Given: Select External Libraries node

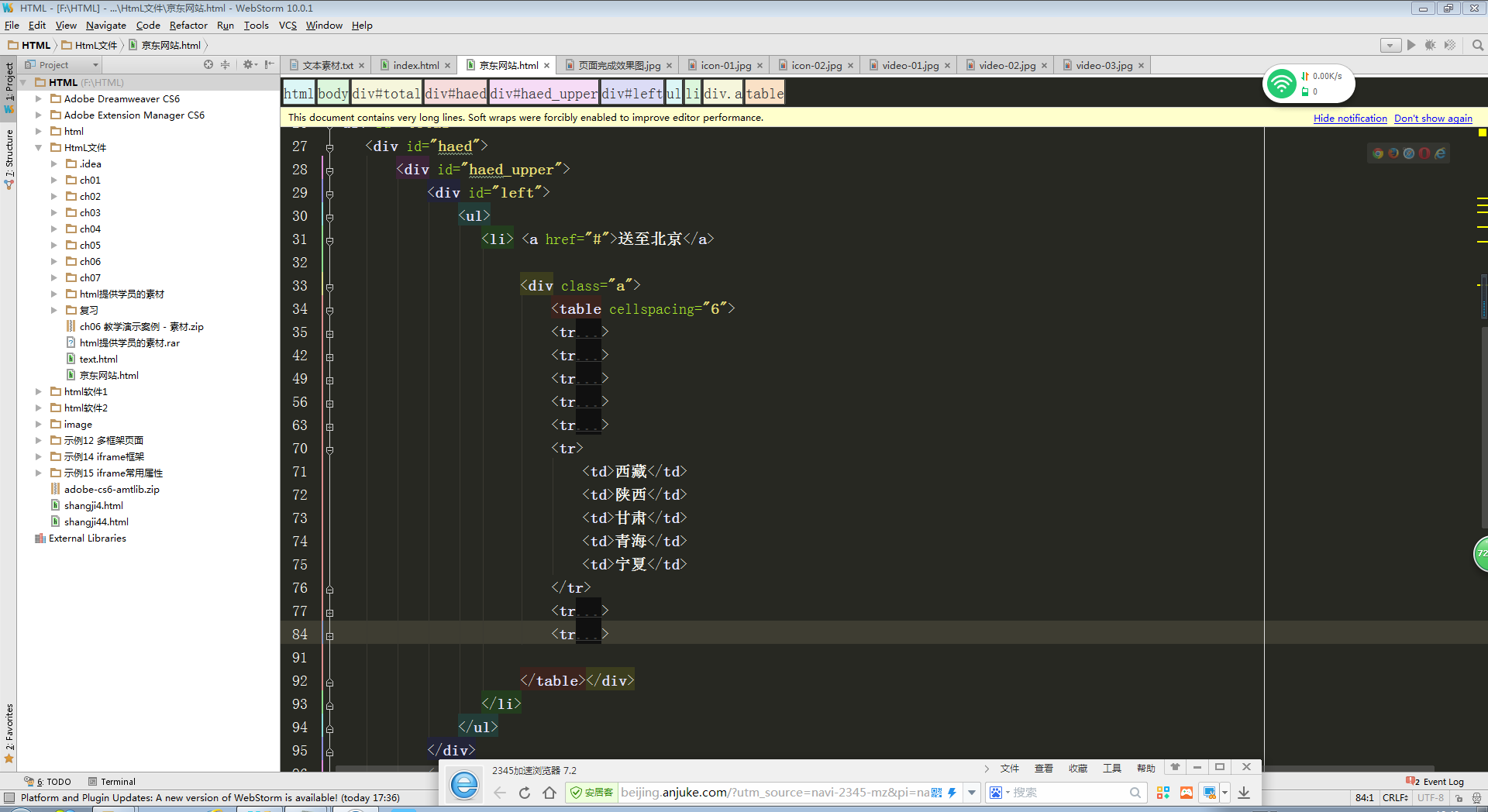Looking at the screenshot, I should (87, 538).
